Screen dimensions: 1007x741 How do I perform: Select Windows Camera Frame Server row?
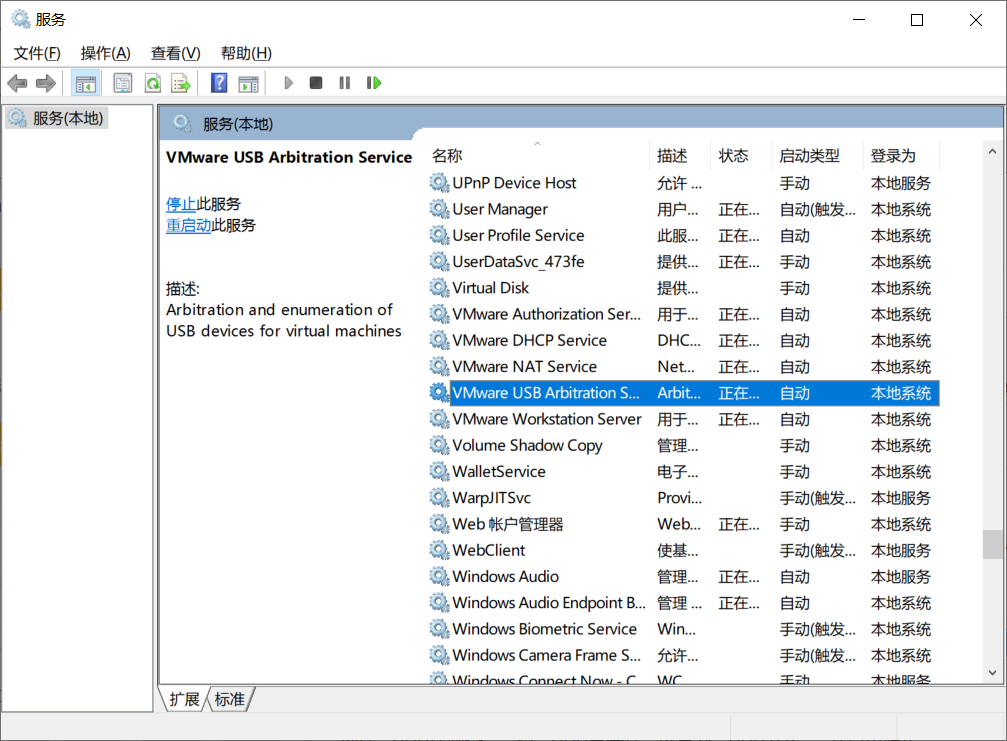click(683, 655)
